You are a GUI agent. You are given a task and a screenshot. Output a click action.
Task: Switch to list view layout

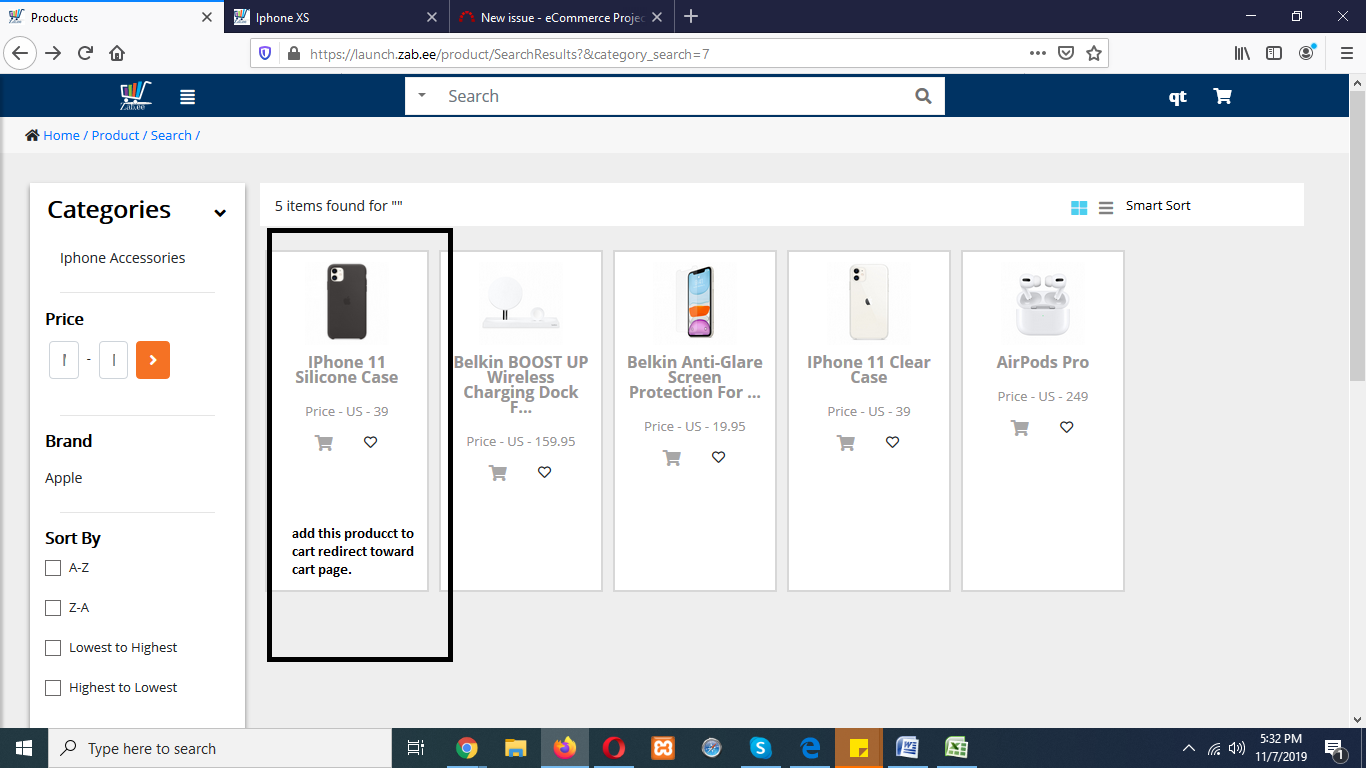[x=1106, y=207]
